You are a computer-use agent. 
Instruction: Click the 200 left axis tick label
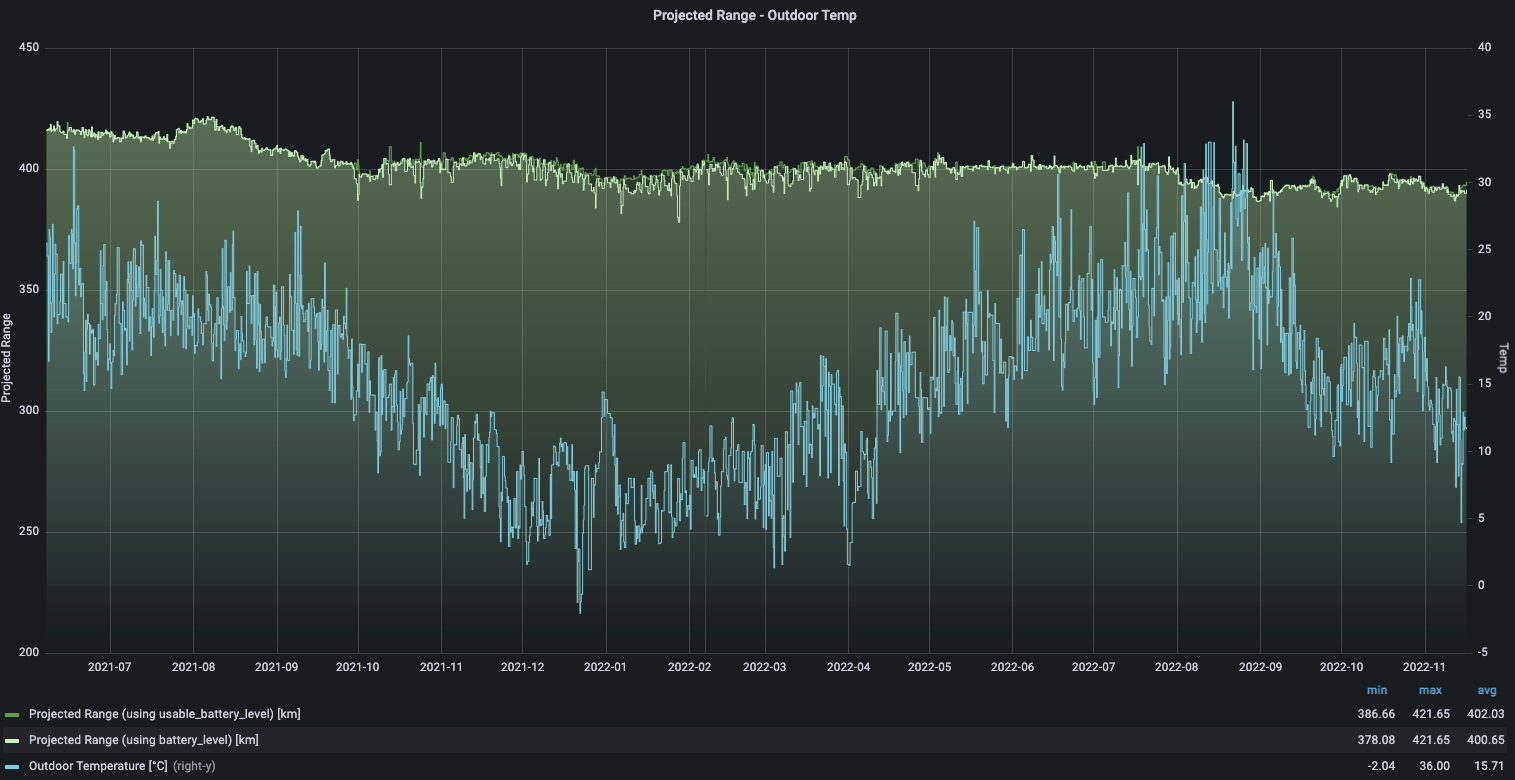[x=29, y=653]
